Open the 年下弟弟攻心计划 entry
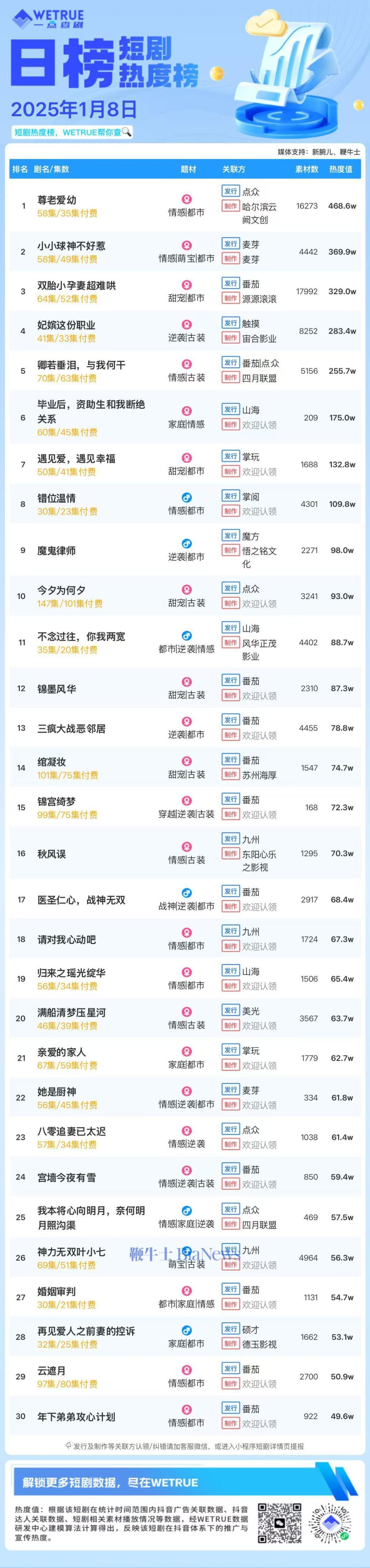Viewport: 370px width, 1568px height. (x=76, y=1417)
